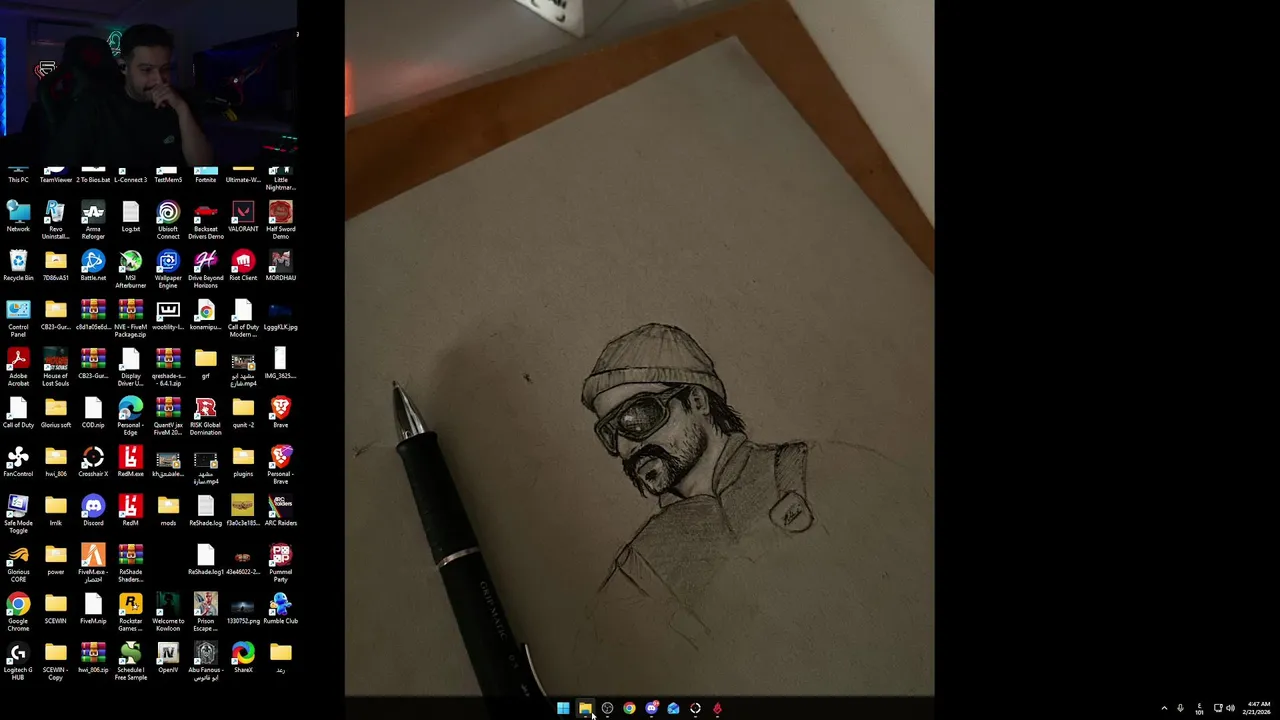Open 1330752.png image file

243,609
